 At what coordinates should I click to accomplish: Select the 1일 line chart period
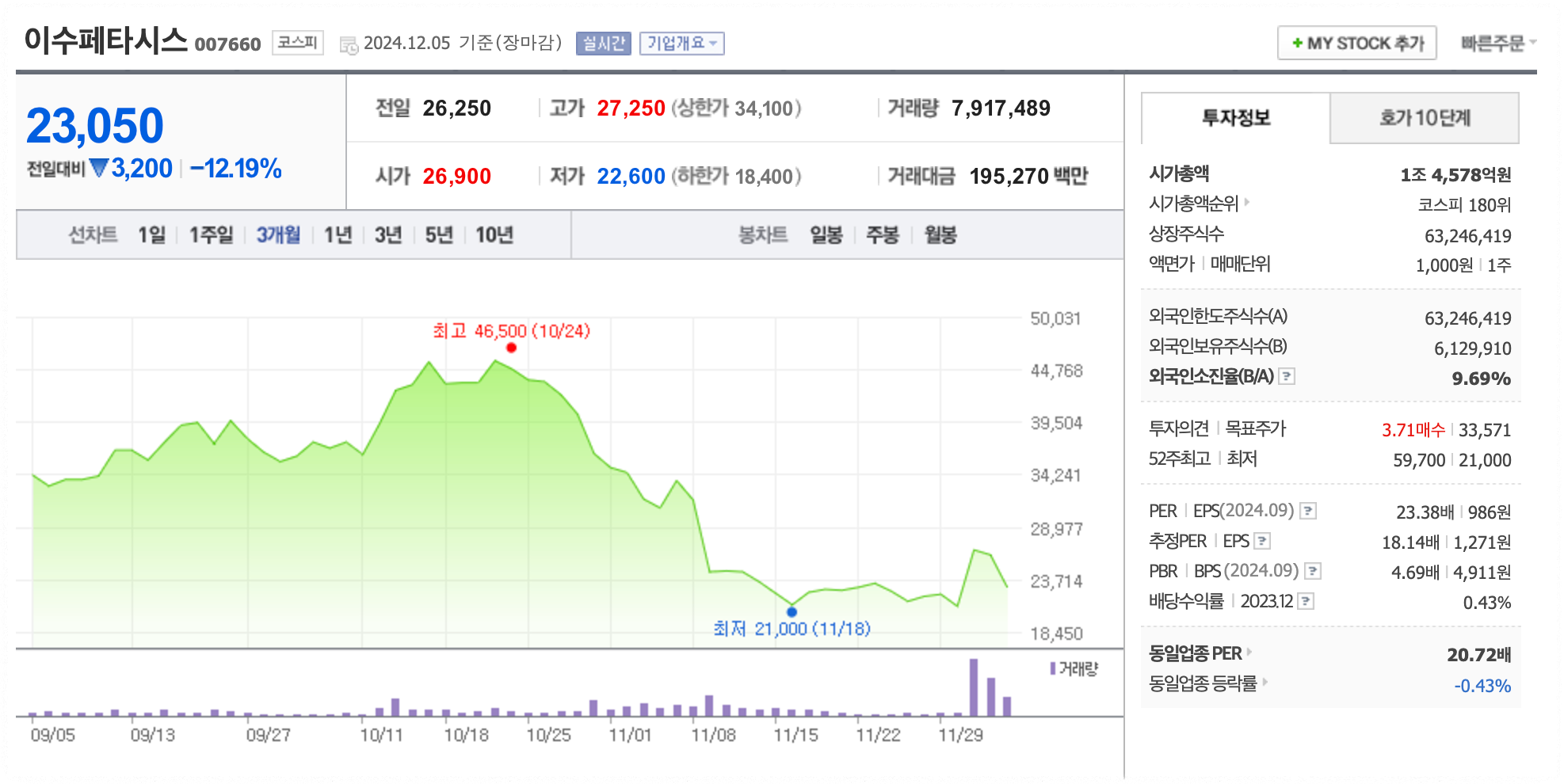(x=152, y=234)
